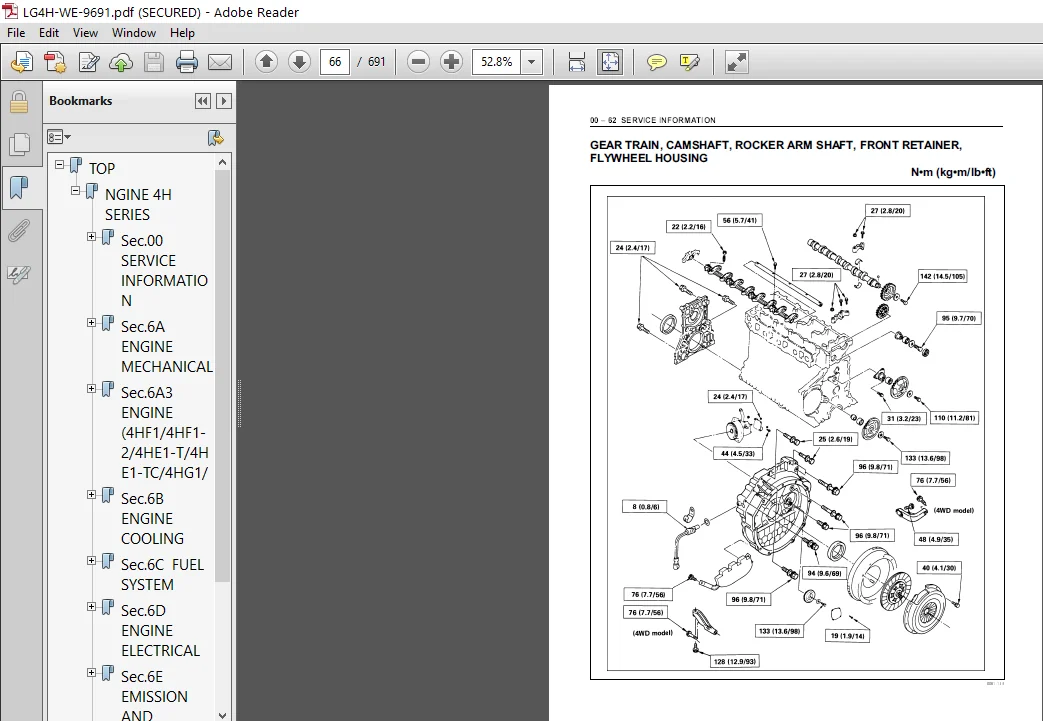The width and height of the screenshot is (1043, 721).
Task: Add a sticky note comment
Action: coord(657,62)
